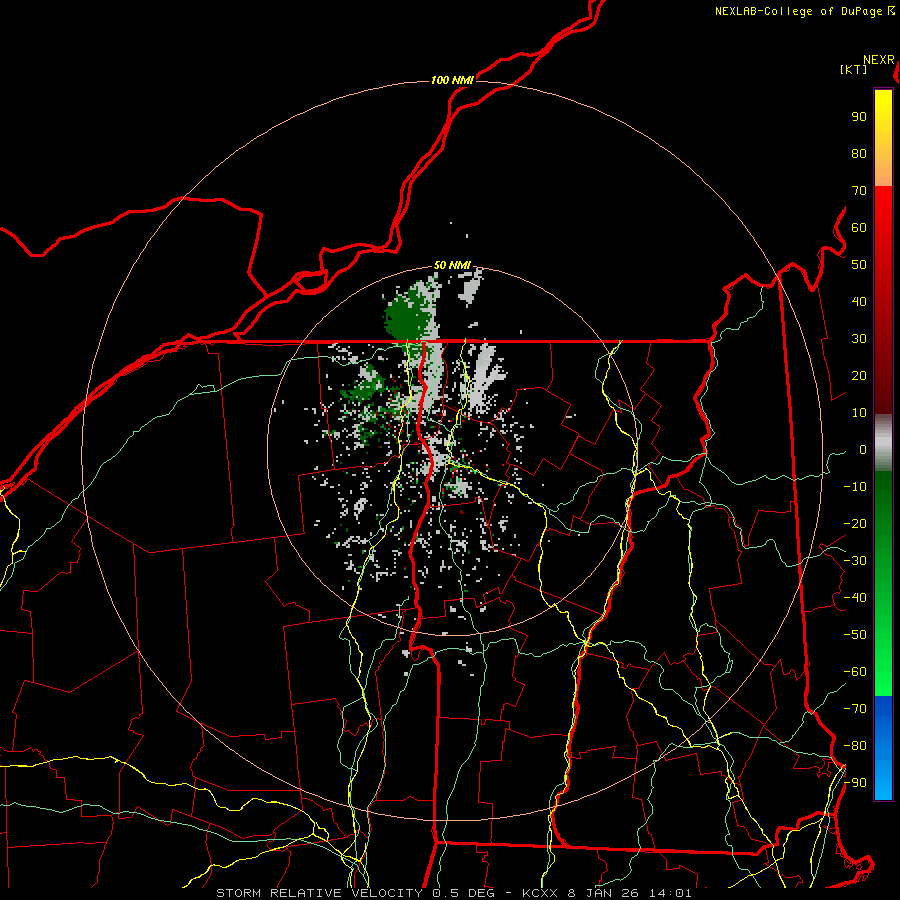Click the 50 NMI range ring label
The width and height of the screenshot is (900, 900).
click(452, 265)
